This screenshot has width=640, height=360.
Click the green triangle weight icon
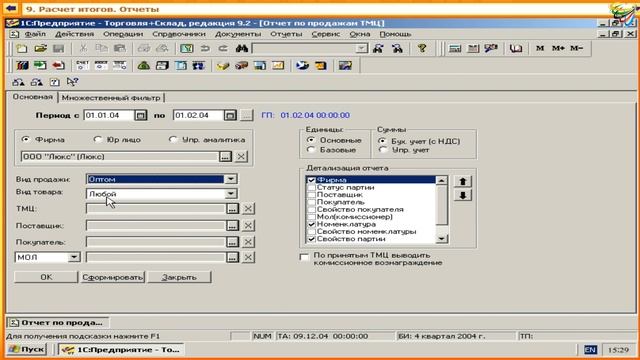[x=144, y=65]
